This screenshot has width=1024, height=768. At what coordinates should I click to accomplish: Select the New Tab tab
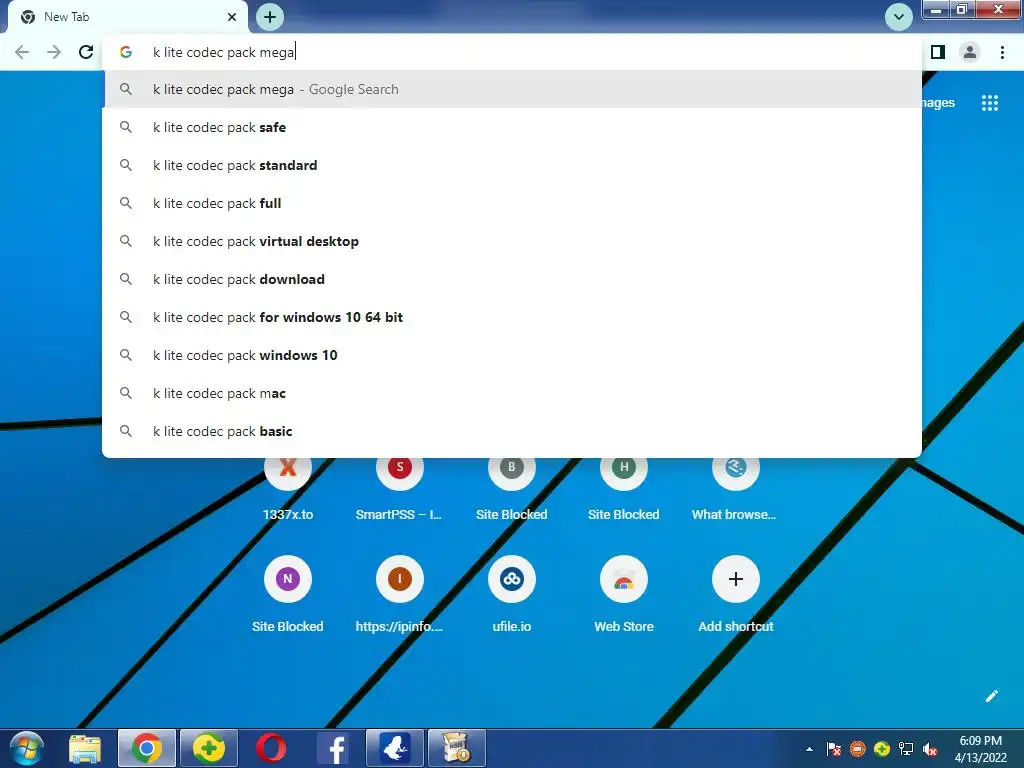click(x=128, y=17)
